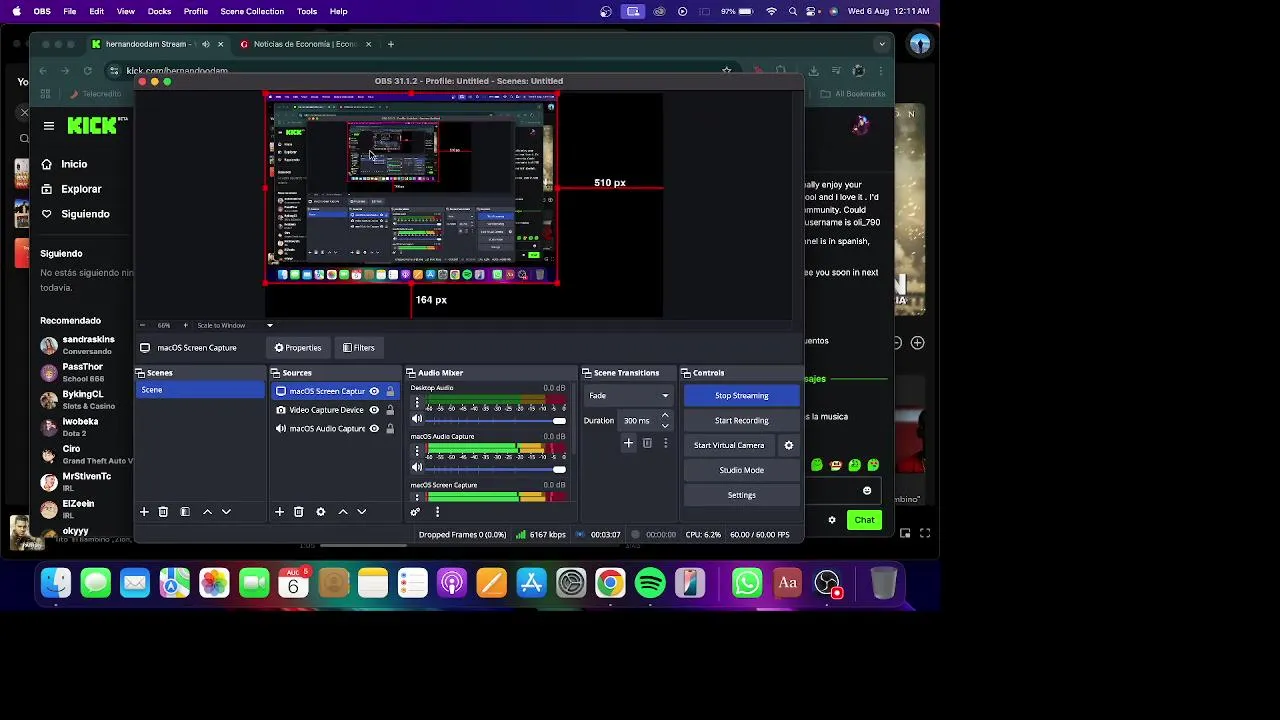Add a scene transition with plus icon
This screenshot has width=1280, height=720.
point(628,443)
